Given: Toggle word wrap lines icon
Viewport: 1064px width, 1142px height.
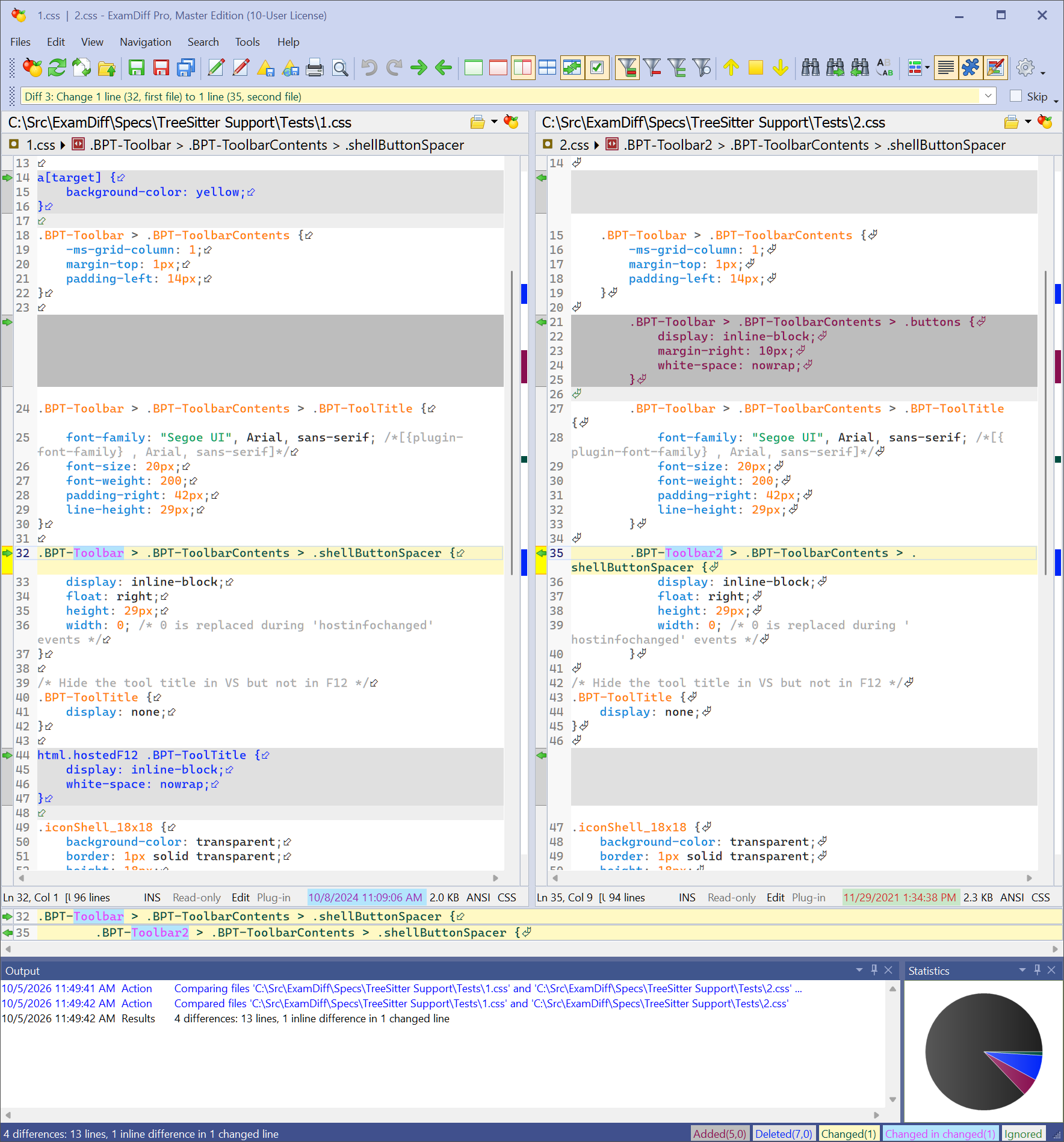Looking at the screenshot, I should (946, 67).
